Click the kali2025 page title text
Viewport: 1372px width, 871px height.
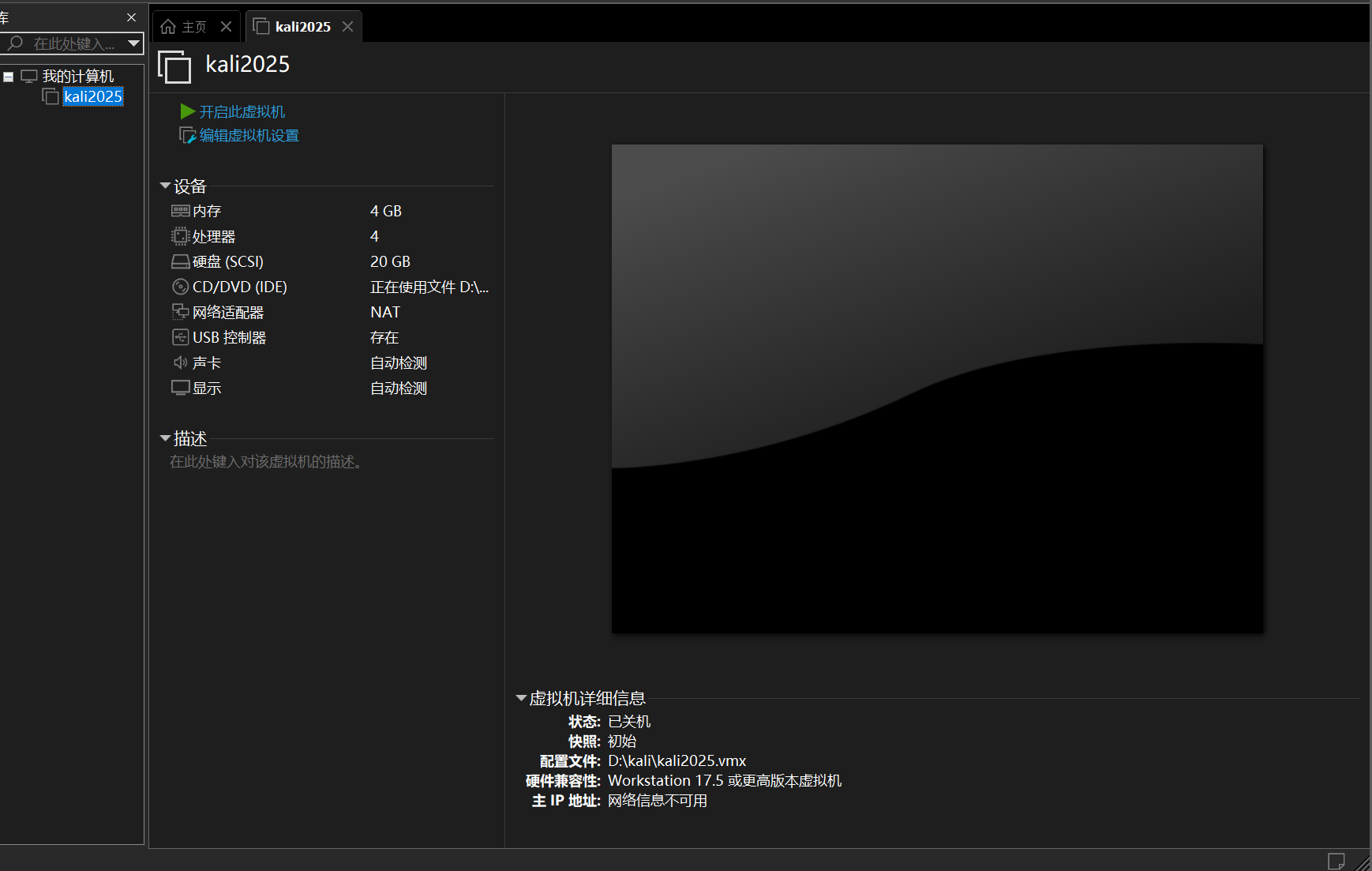tap(248, 64)
